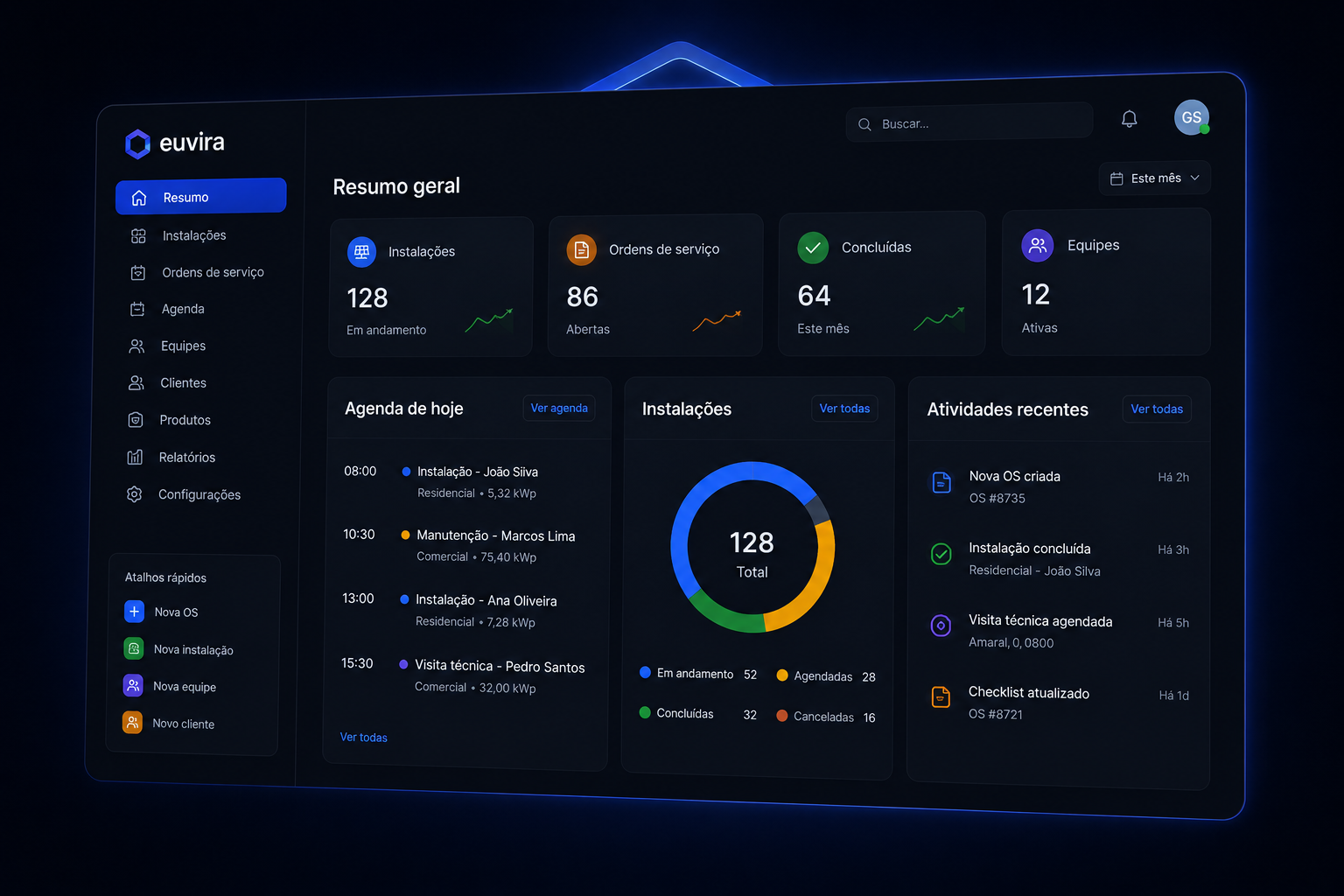Click the Resumo home icon
This screenshot has height=896, width=1344.
139,198
